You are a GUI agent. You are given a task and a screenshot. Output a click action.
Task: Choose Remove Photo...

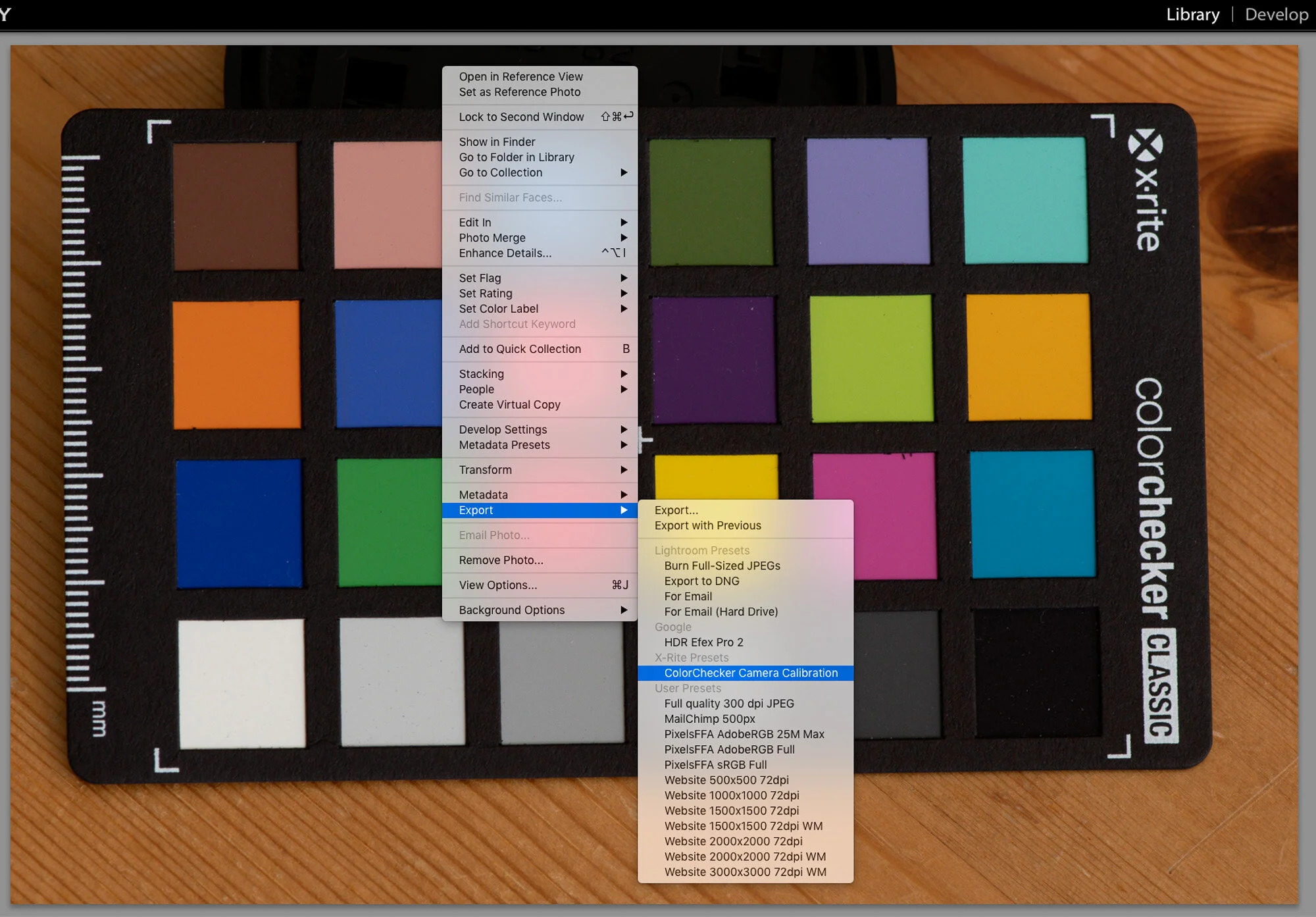coord(540,560)
